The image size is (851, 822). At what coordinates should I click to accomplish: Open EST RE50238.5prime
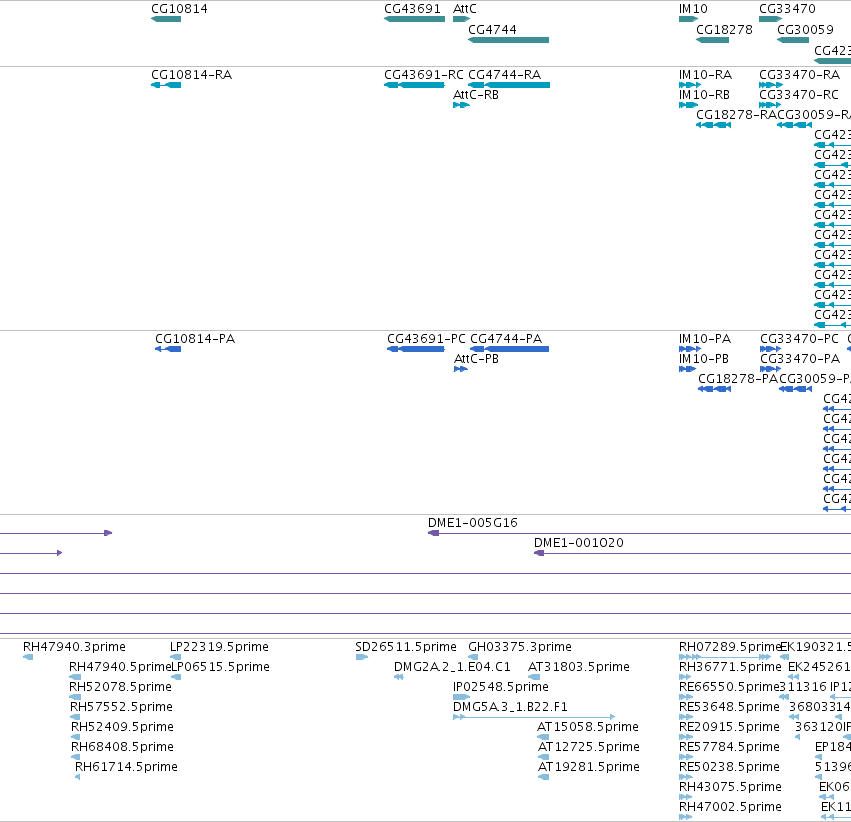pos(686,777)
